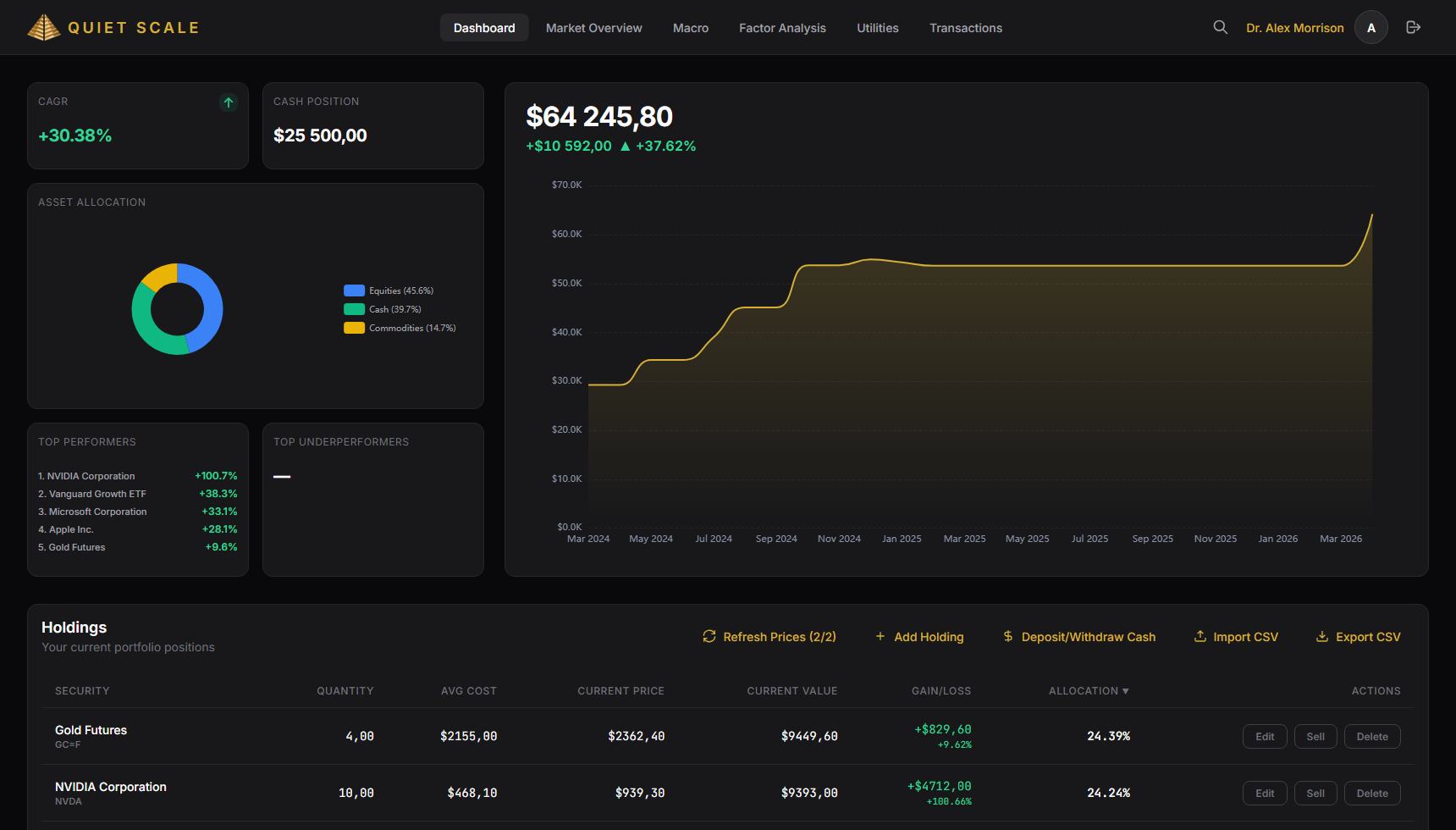Open the search icon
The image size is (1456, 830).
pos(1220,26)
